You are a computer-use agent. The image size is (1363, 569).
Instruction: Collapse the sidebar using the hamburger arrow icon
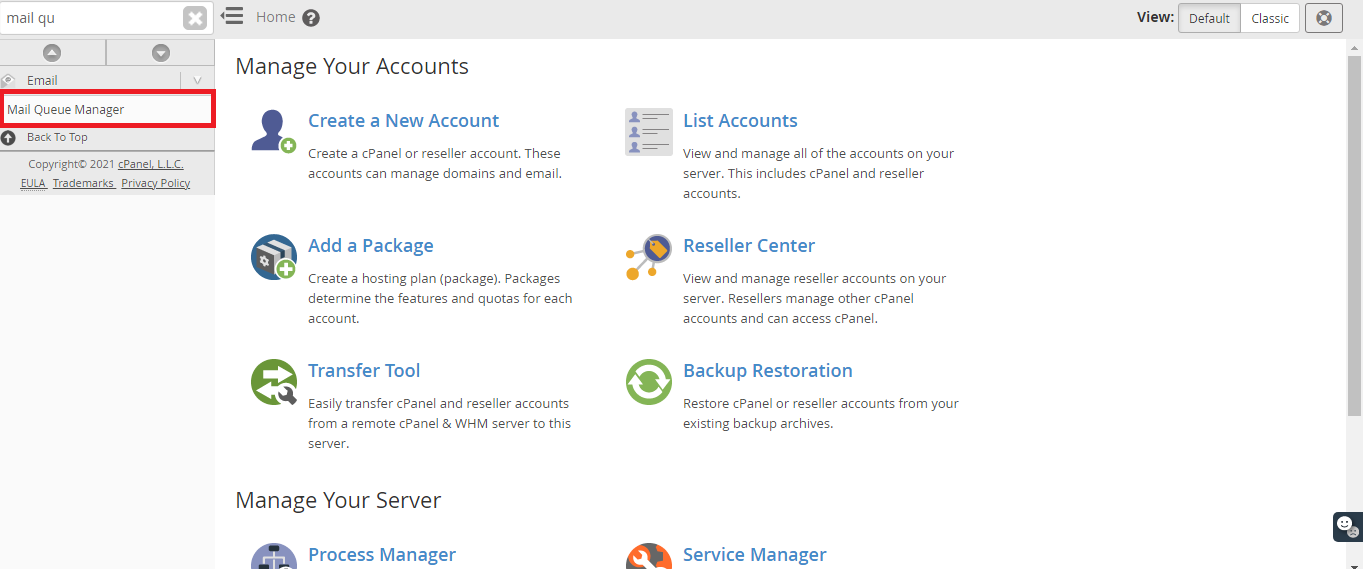coord(232,16)
